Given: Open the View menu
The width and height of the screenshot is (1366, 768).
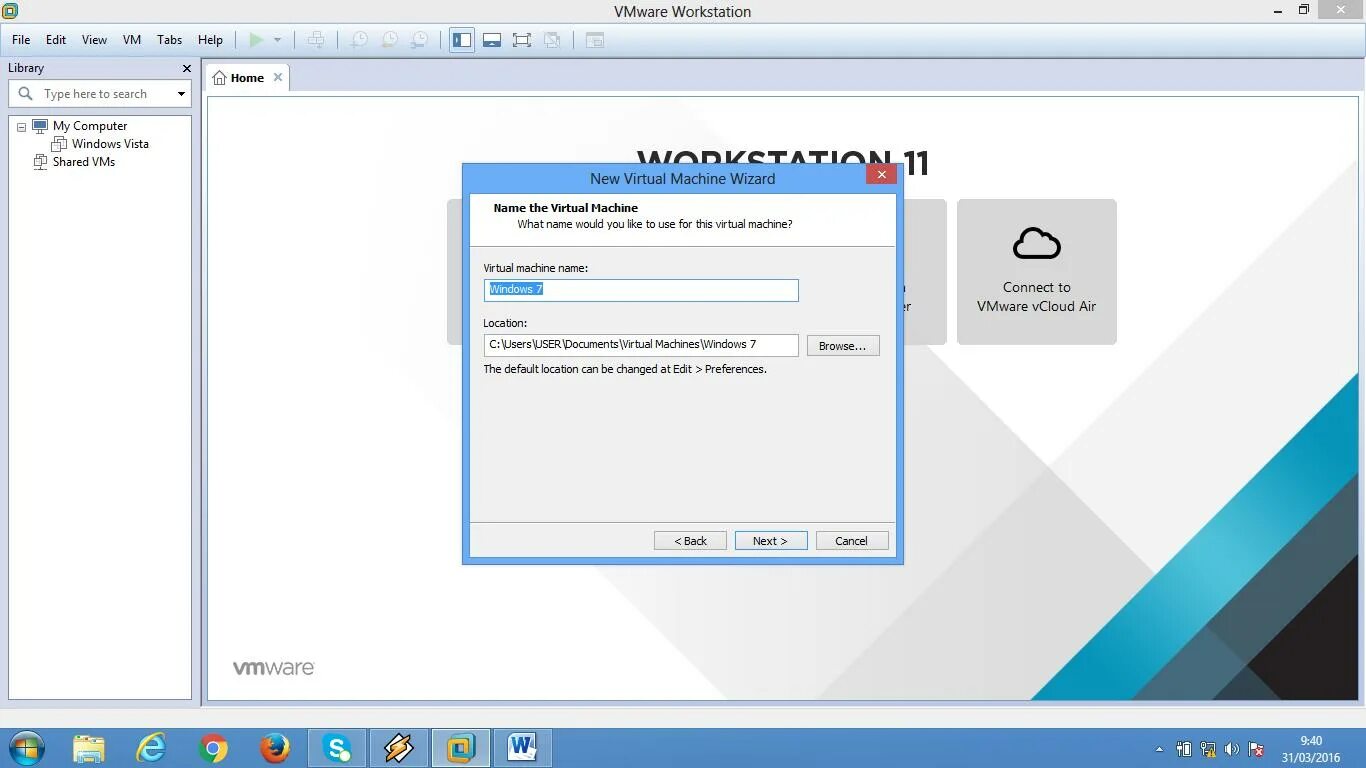Looking at the screenshot, I should 94,40.
